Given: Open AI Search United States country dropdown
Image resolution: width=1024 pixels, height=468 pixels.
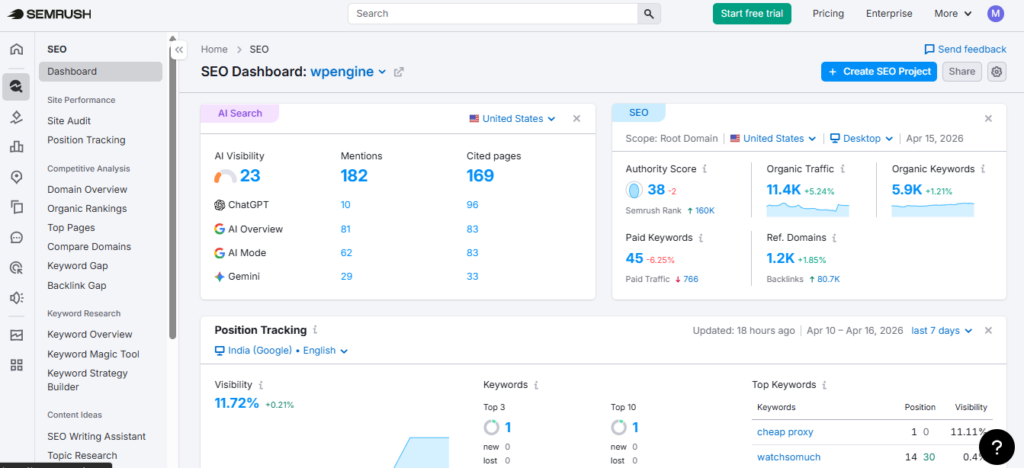Looking at the screenshot, I should (512, 119).
